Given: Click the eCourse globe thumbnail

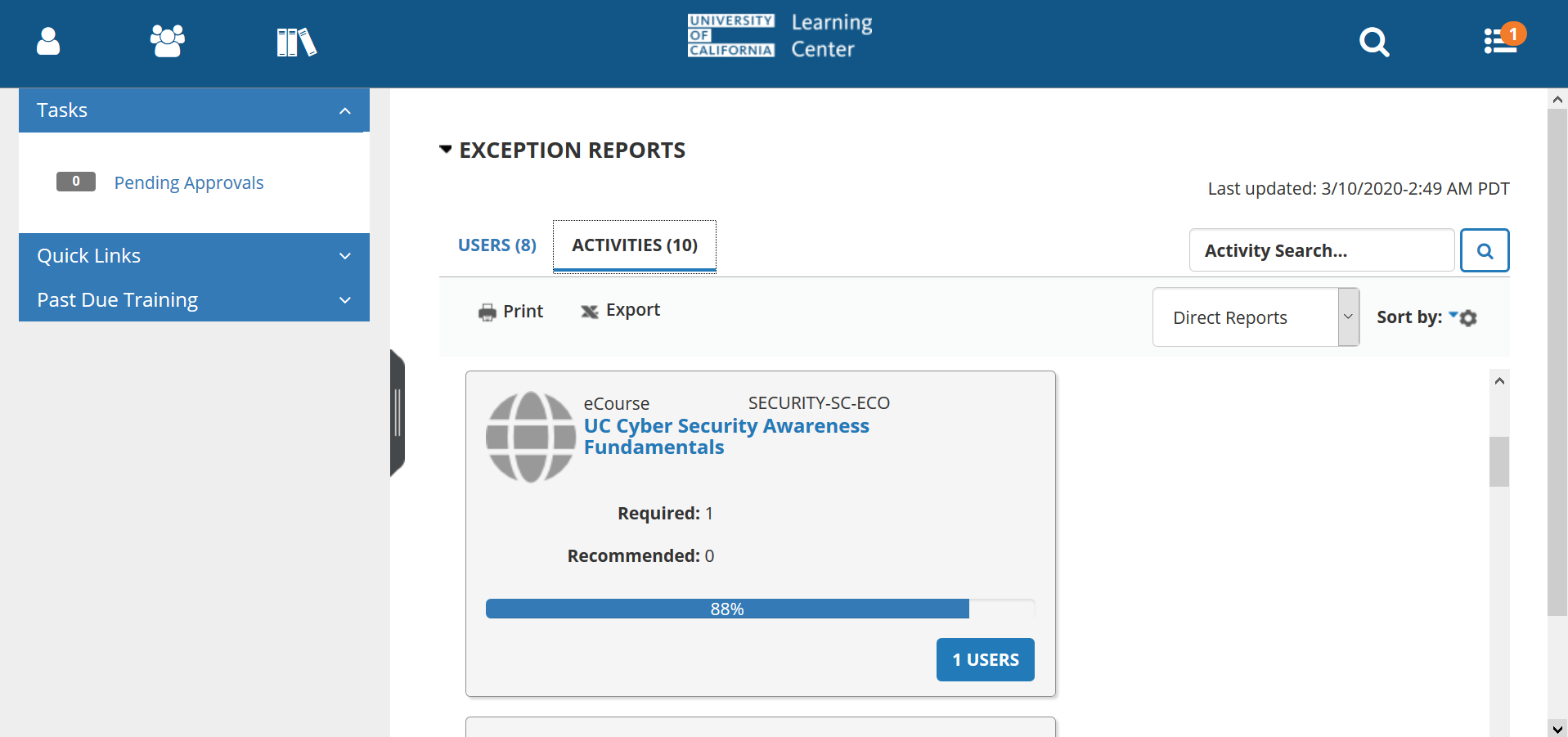Looking at the screenshot, I should tap(531, 437).
